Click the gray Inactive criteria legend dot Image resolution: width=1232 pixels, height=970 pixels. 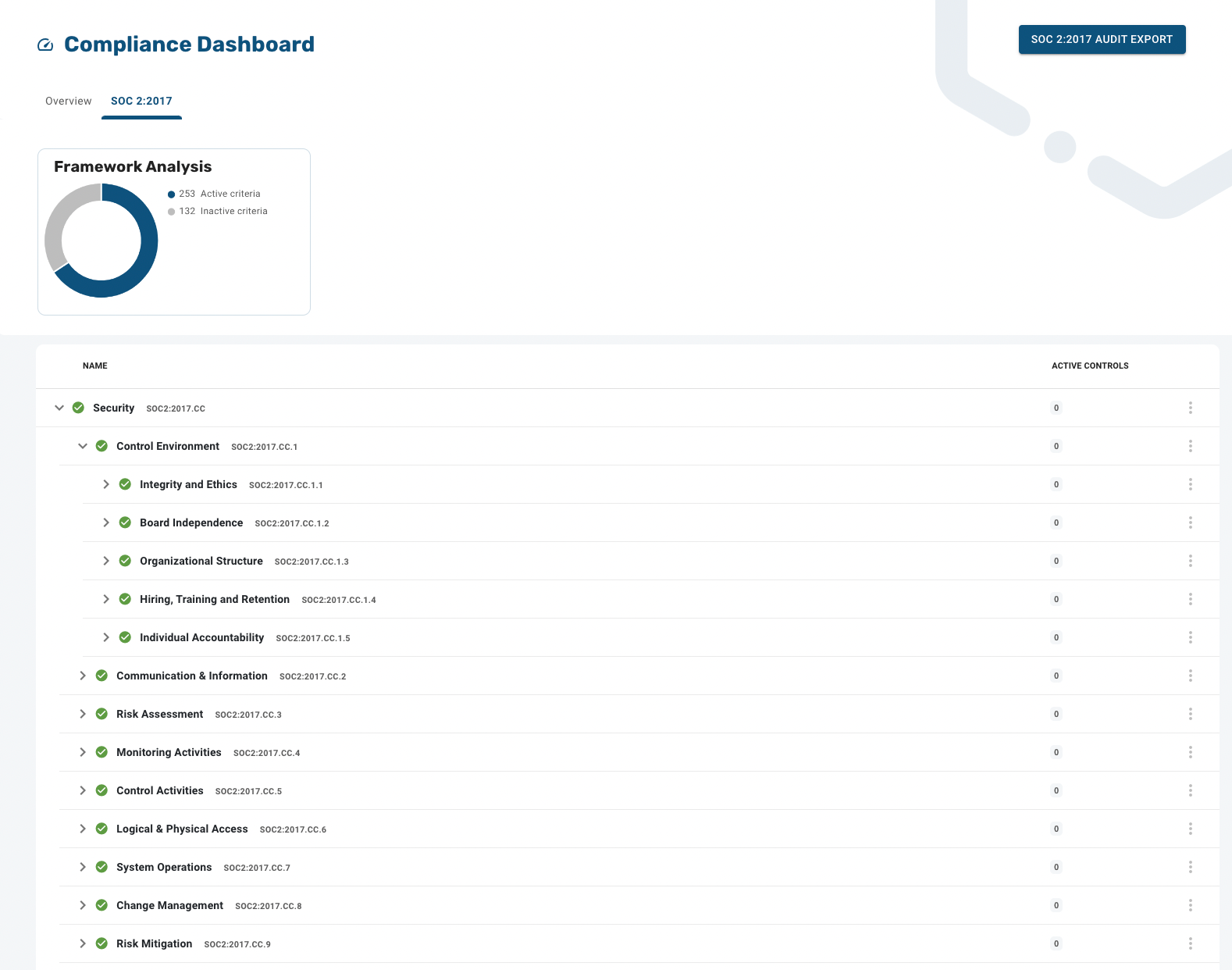[171, 212]
